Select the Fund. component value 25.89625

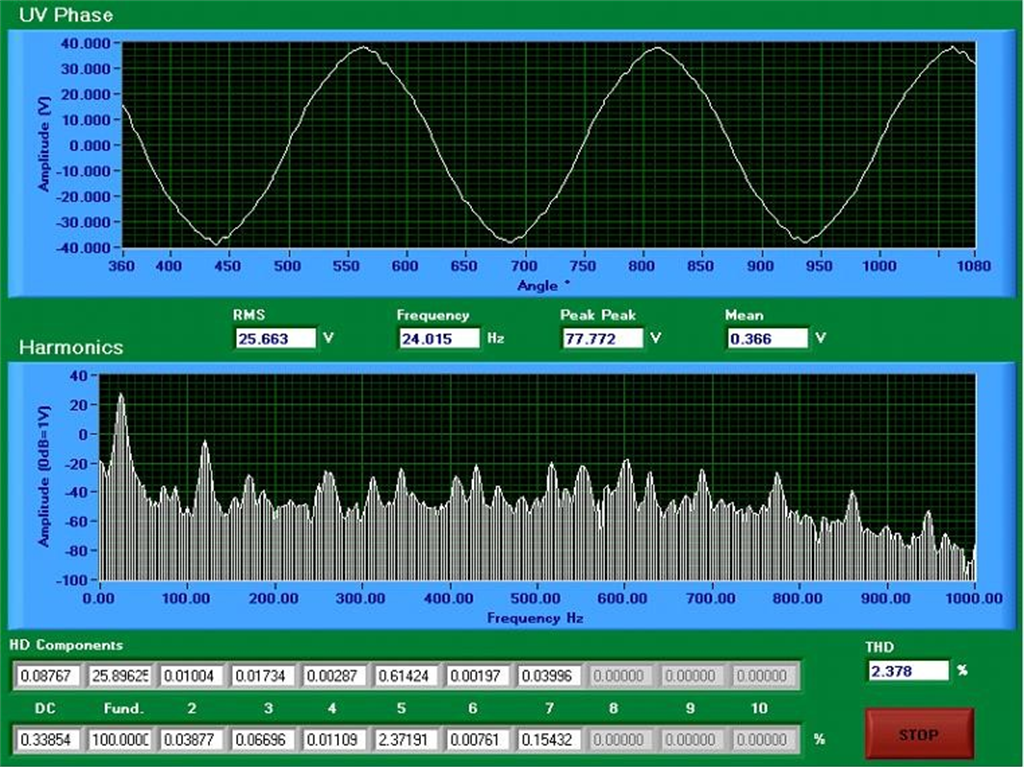coord(118,675)
